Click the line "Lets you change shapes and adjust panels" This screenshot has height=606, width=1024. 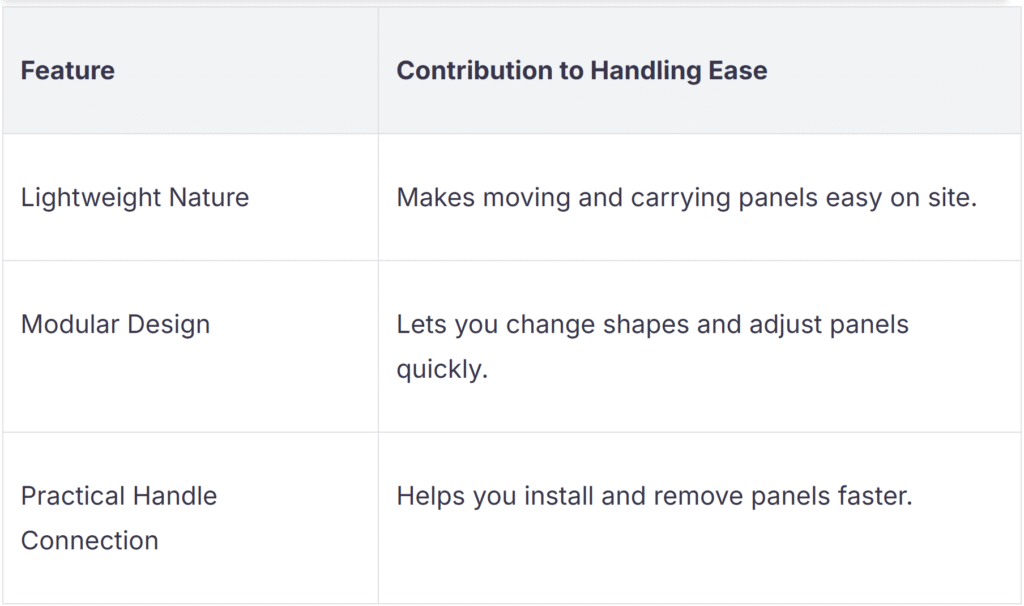coord(652,325)
